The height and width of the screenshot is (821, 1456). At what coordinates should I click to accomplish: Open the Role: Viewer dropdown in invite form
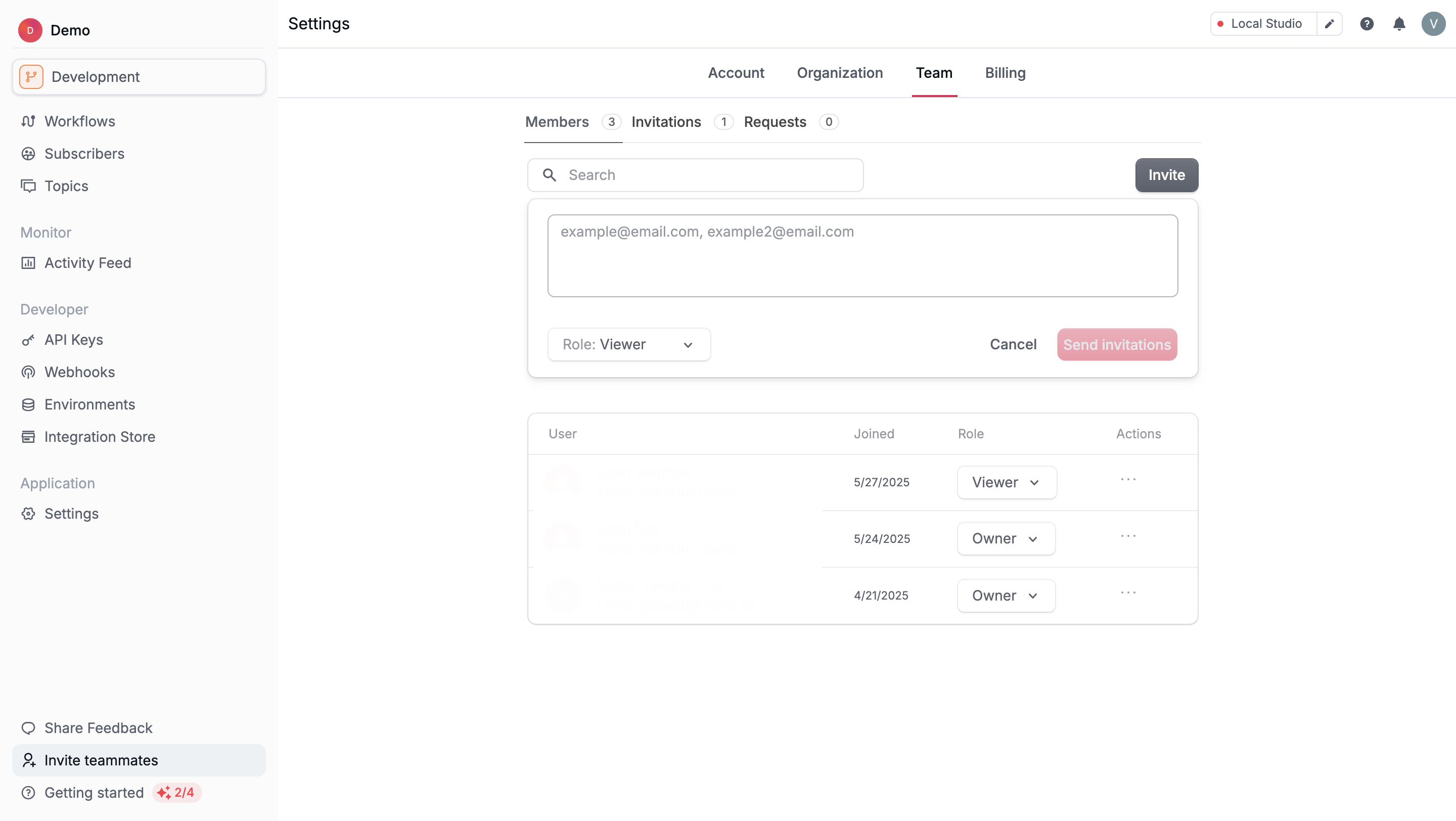click(x=628, y=344)
